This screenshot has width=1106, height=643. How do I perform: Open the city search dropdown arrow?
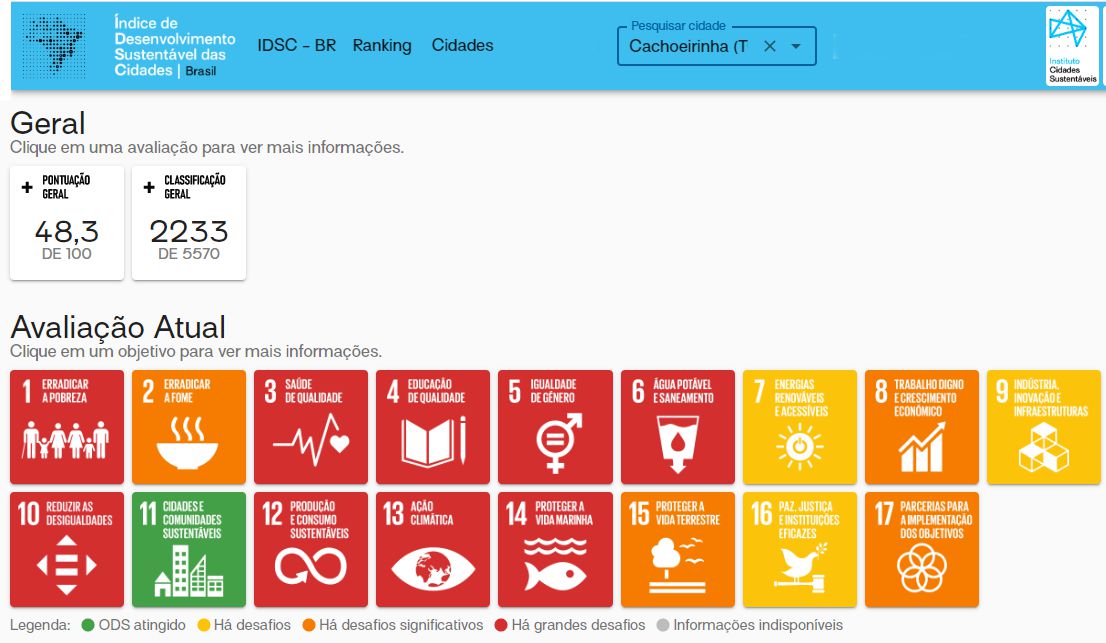[796, 46]
